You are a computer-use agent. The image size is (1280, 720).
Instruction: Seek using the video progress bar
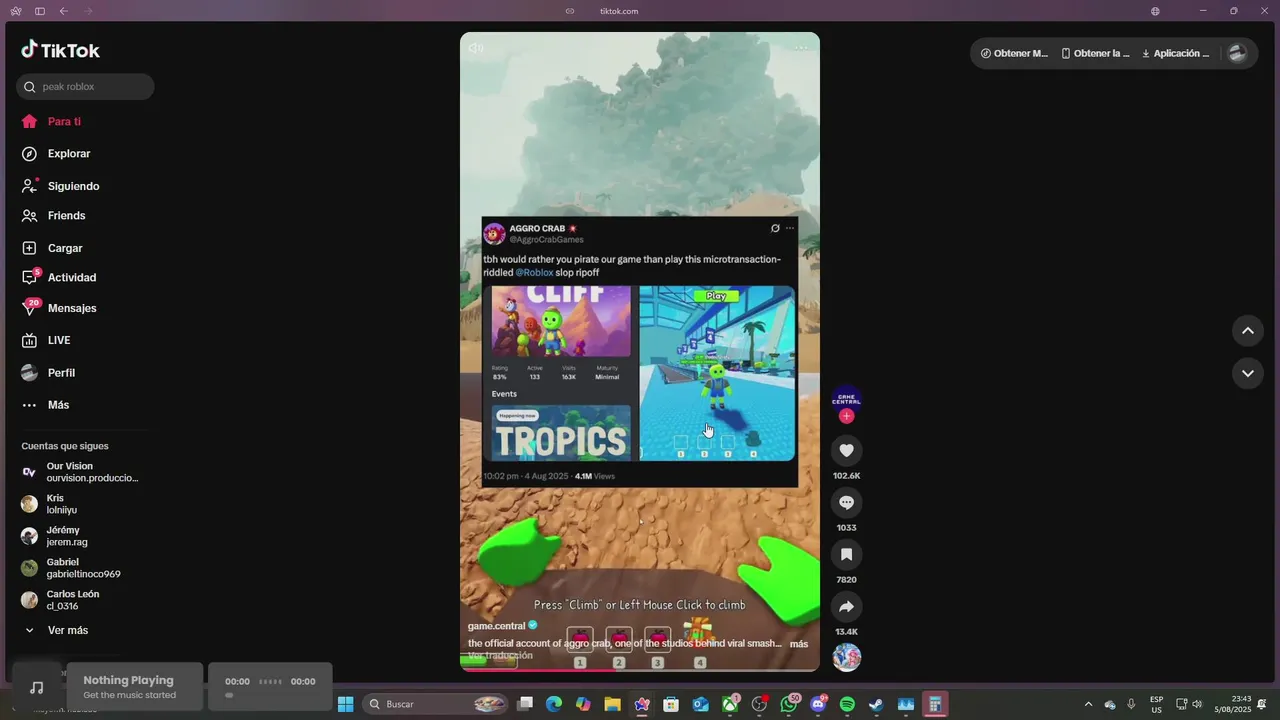pyautogui.click(x=640, y=670)
